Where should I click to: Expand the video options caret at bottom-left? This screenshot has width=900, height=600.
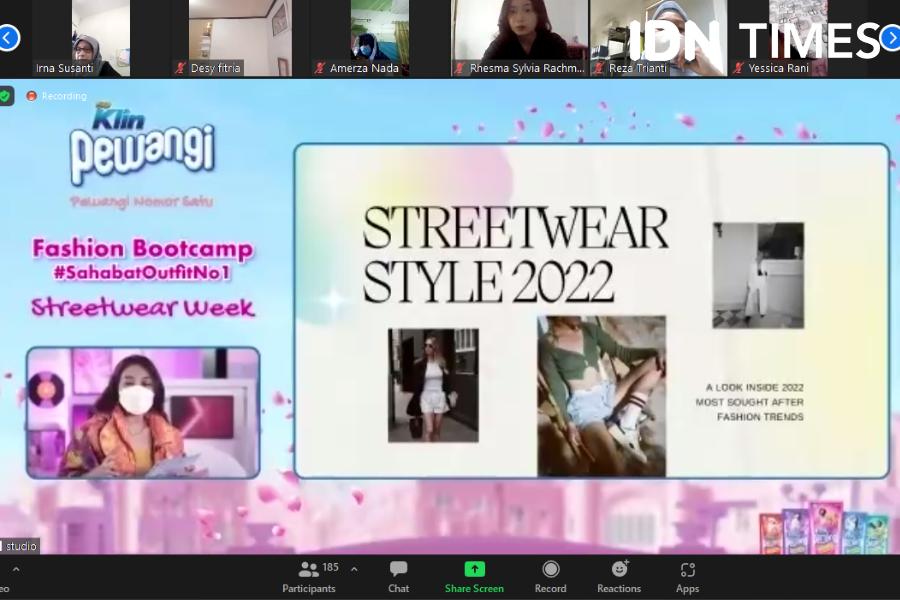click(x=16, y=570)
